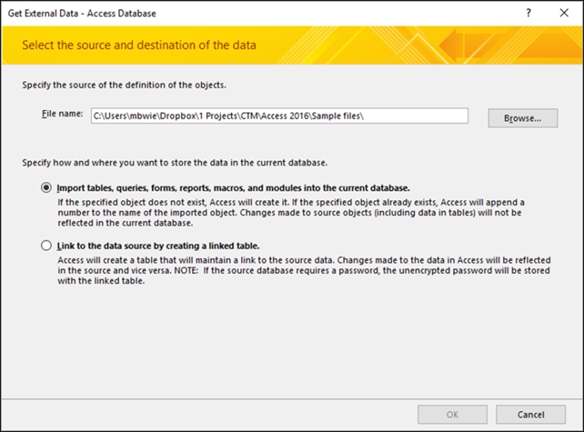Screen dimensions: 584x432
Task: Click the NOTE paragraph about unencrypted passwords
Action: [304, 270]
